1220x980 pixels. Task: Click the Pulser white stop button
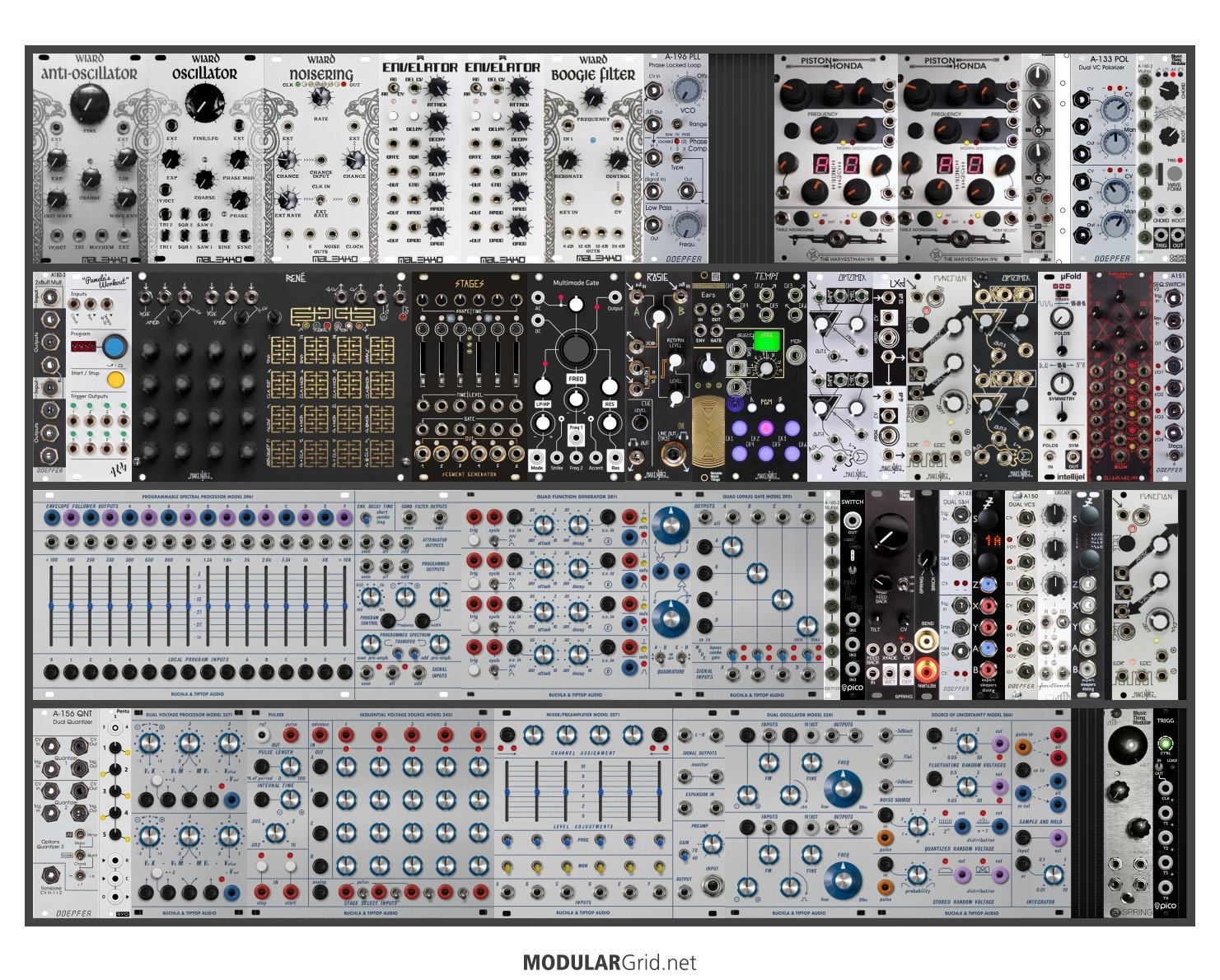262,866
